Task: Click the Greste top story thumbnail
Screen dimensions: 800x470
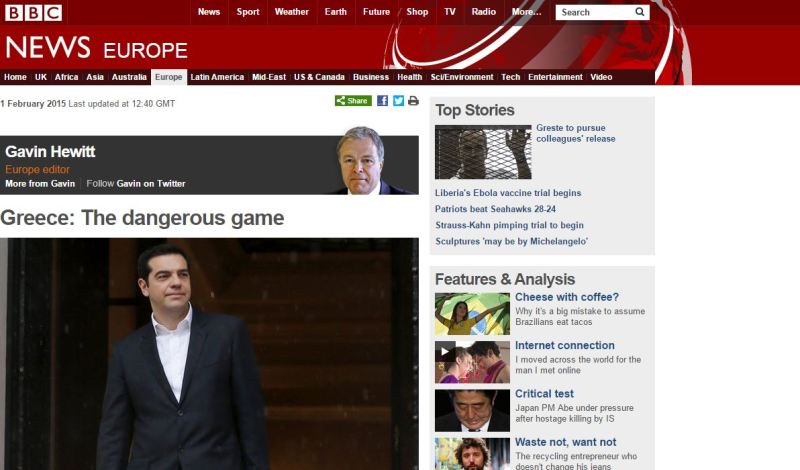Action: [x=483, y=152]
